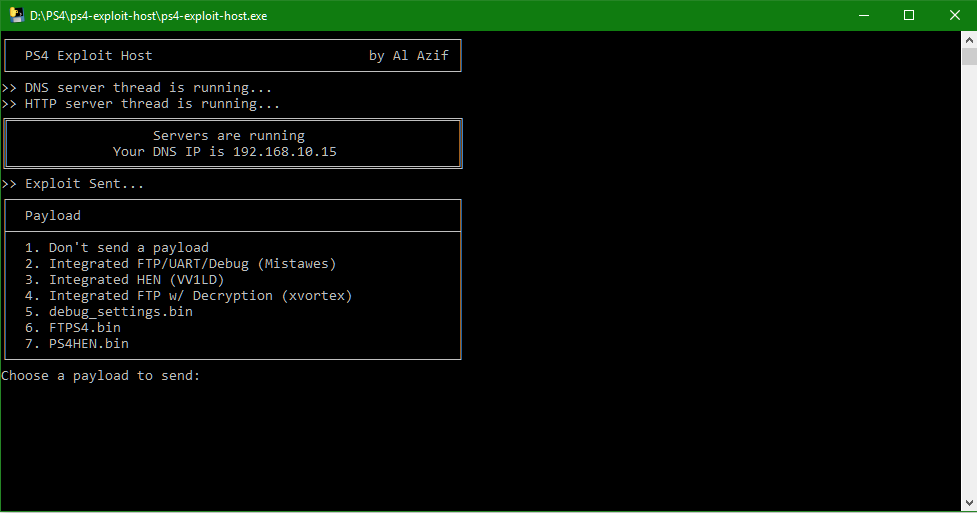Click the 'Payload' box heading
Viewport: 977px width, 513px height.
click(x=52, y=216)
